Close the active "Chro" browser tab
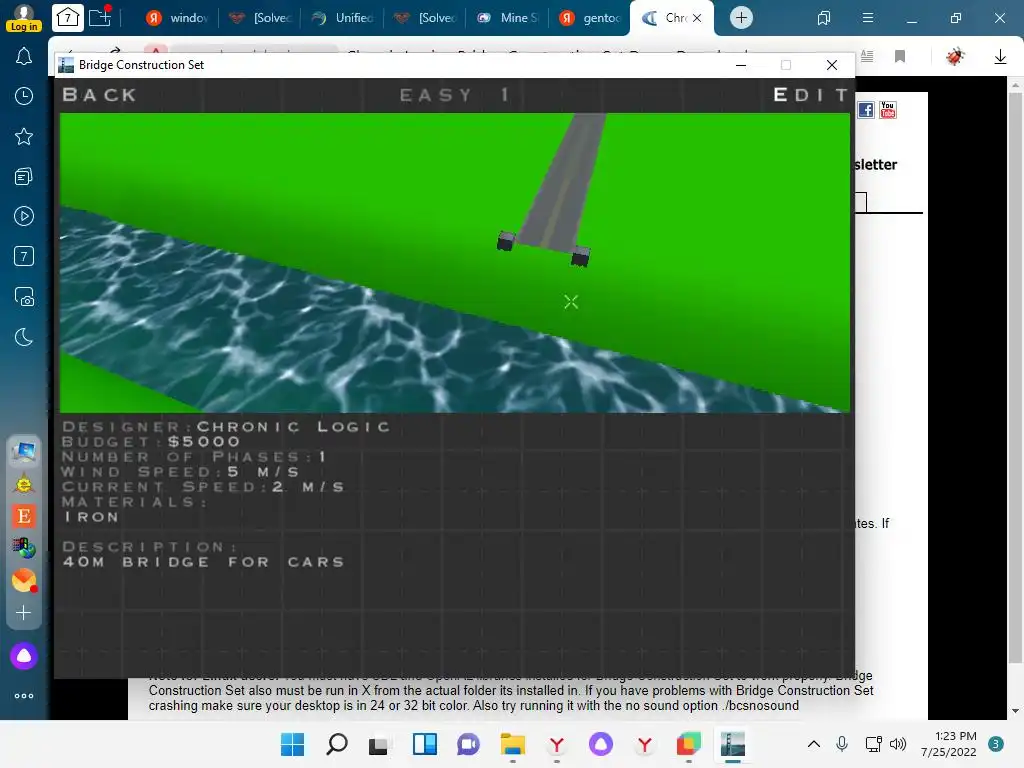 coord(697,18)
